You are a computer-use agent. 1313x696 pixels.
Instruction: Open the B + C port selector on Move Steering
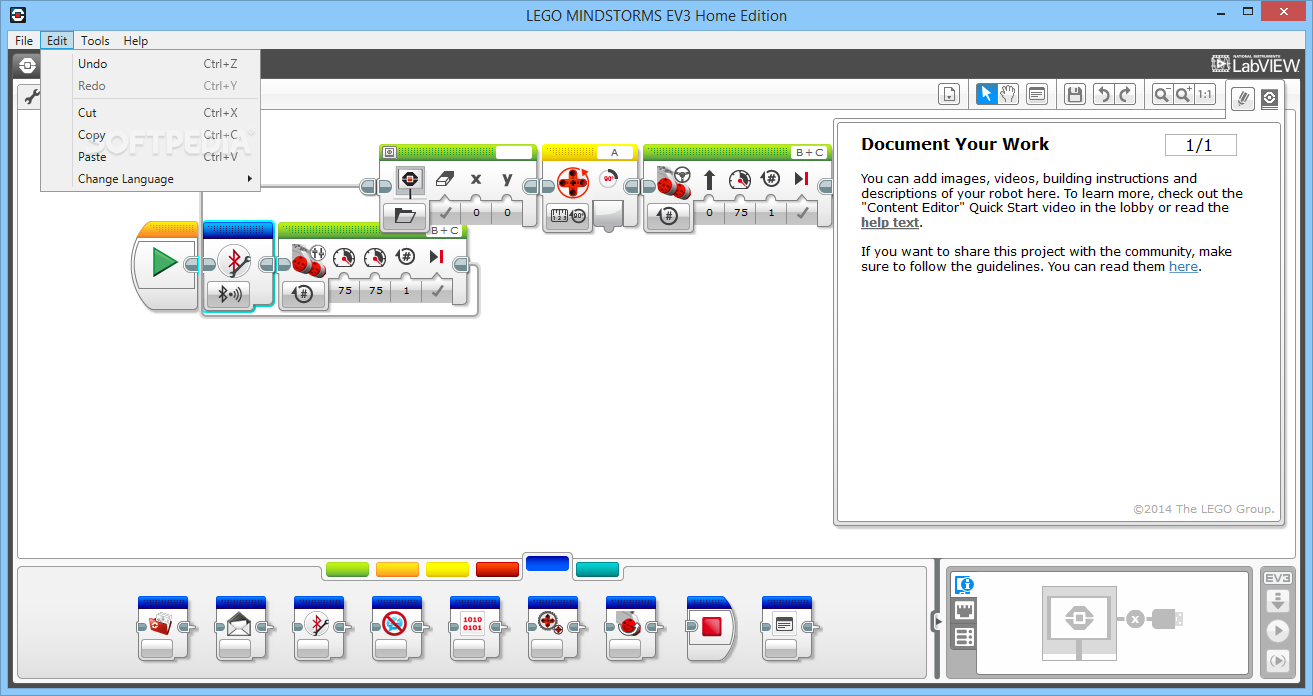coord(809,152)
